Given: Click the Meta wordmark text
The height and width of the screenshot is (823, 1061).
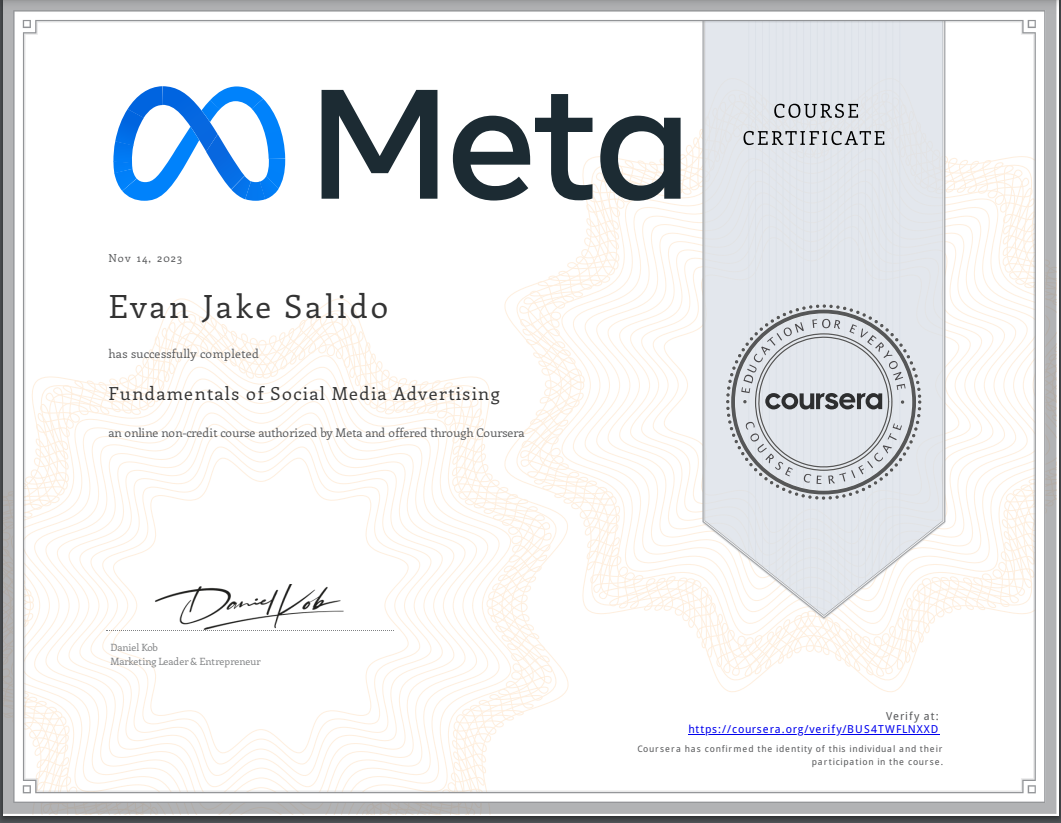Looking at the screenshot, I should (x=501, y=145).
